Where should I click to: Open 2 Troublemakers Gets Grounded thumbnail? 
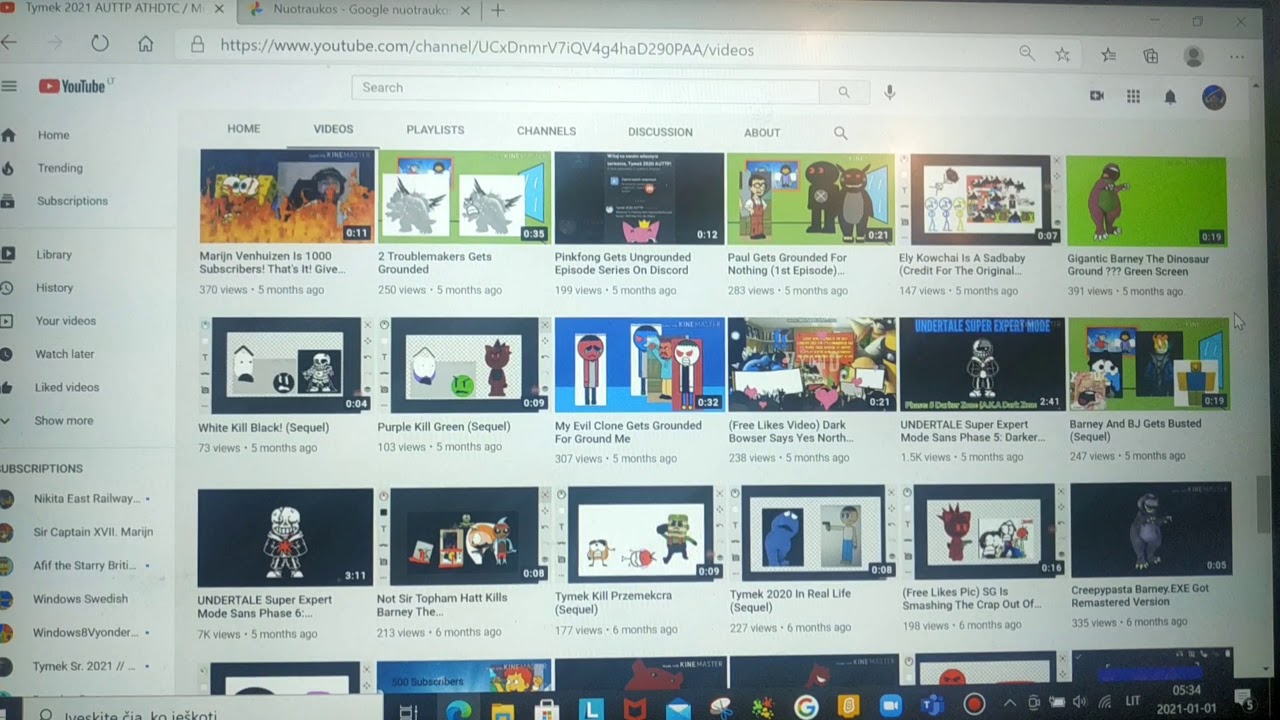464,197
